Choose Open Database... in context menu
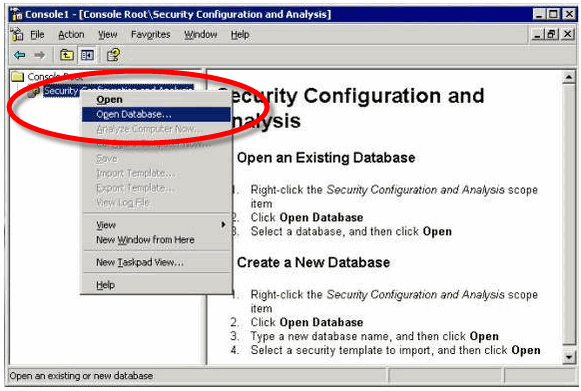Viewport: 581px width, 391px height. click(x=156, y=114)
